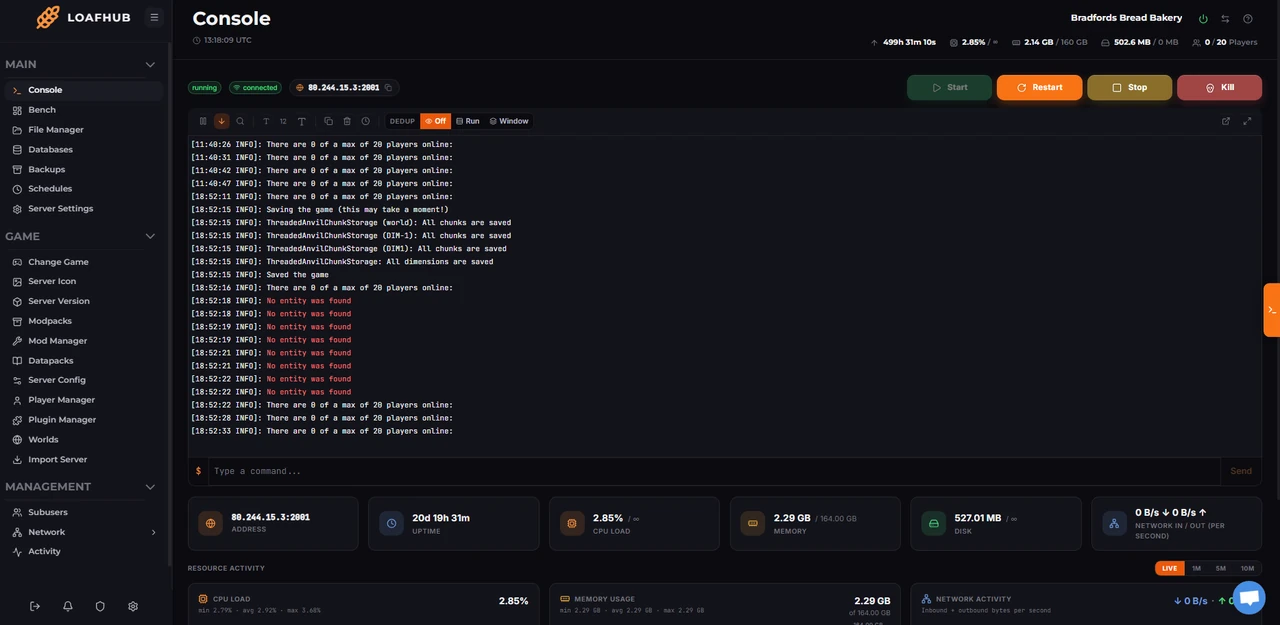
Task: Open the live chat bubble widget
Action: pos(1249,598)
